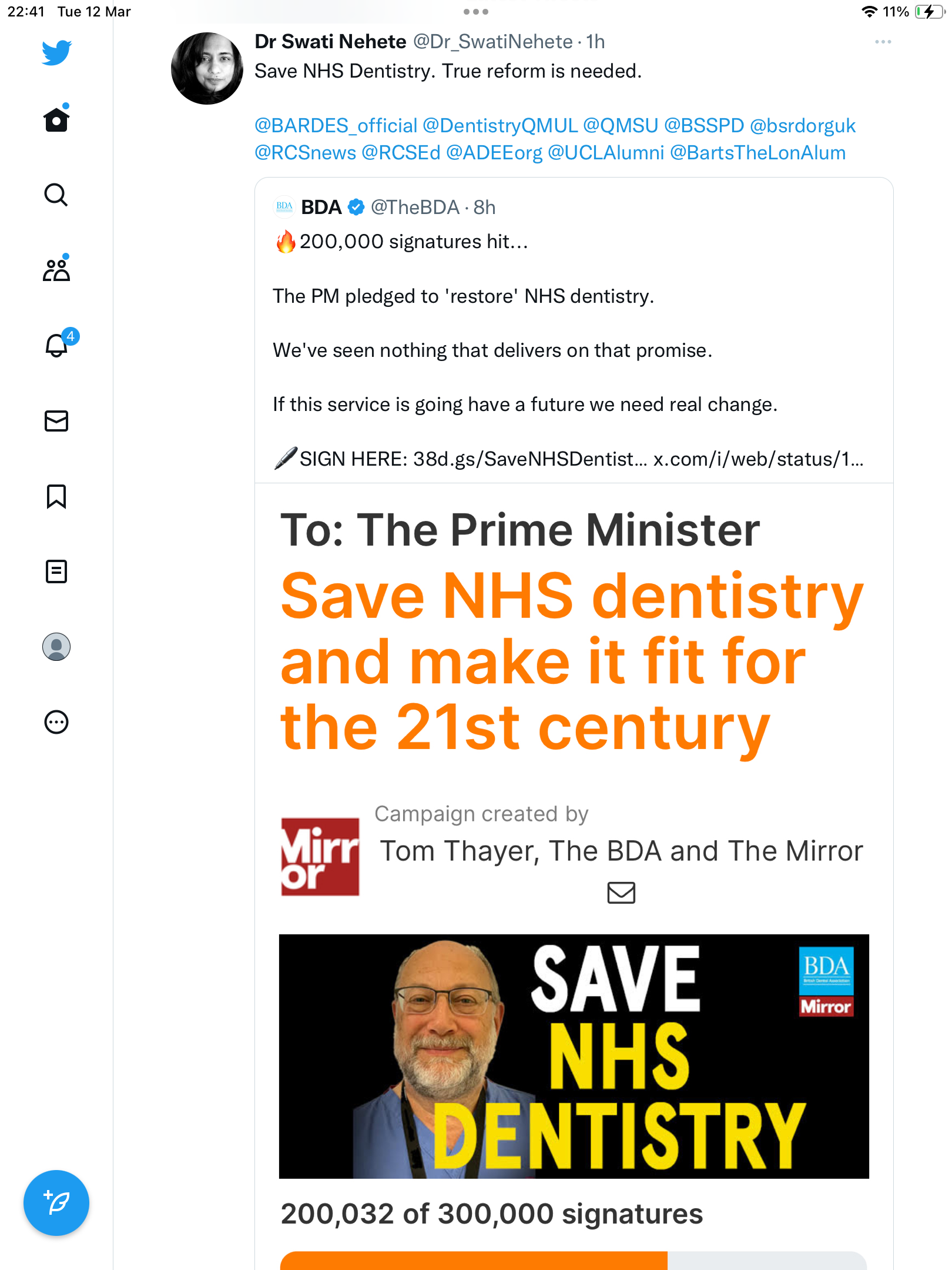Open the Search magnifier icon
The width and height of the screenshot is (952, 1270).
point(56,195)
